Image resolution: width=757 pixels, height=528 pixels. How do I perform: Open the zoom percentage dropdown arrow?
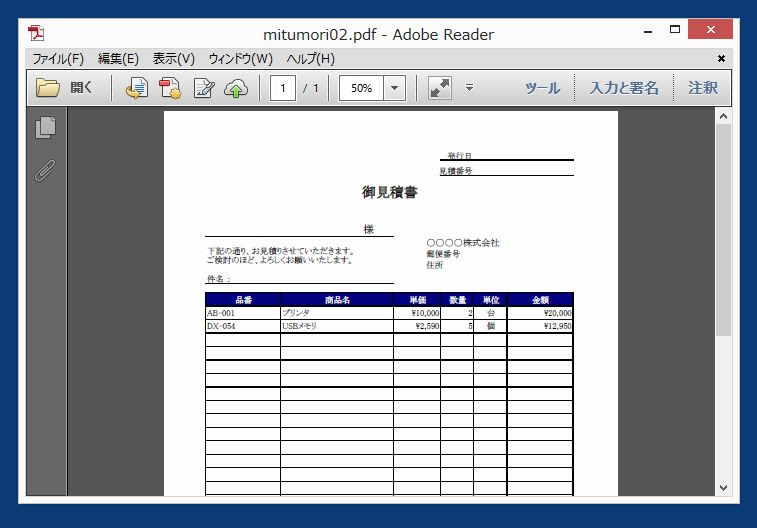click(394, 88)
